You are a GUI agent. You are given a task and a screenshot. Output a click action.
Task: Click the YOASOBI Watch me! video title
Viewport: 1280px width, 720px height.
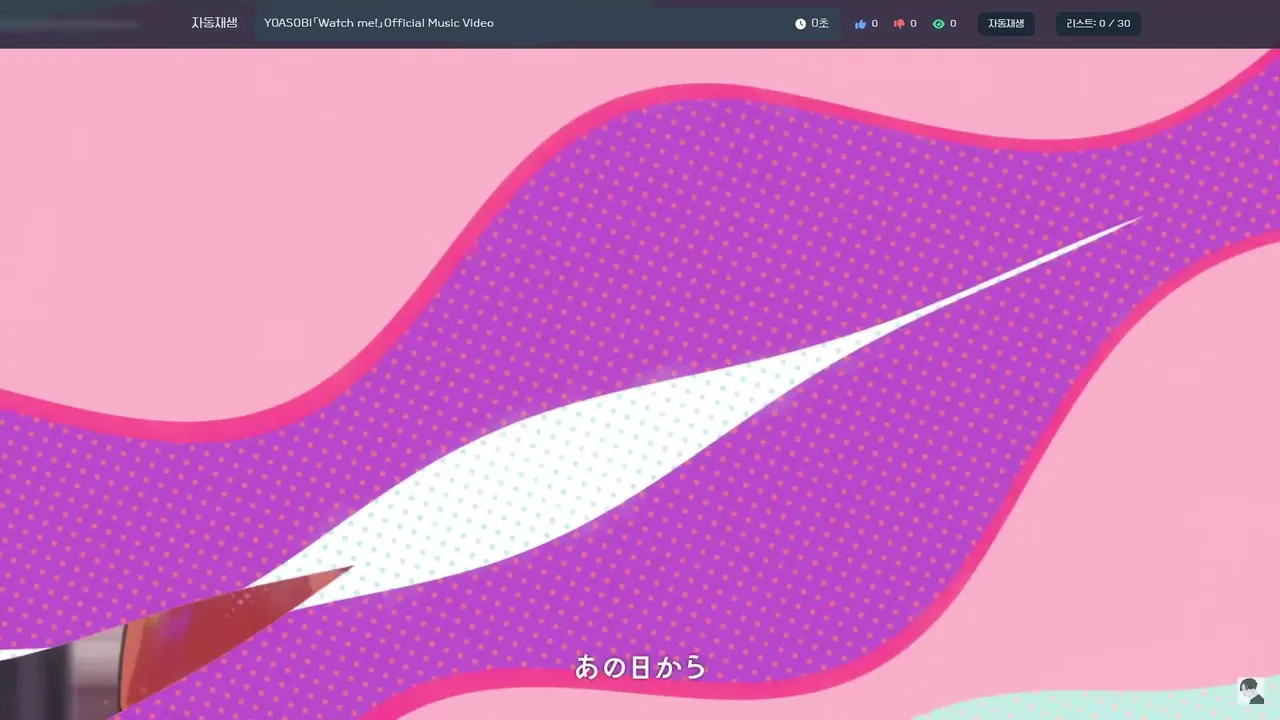point(379,23)
